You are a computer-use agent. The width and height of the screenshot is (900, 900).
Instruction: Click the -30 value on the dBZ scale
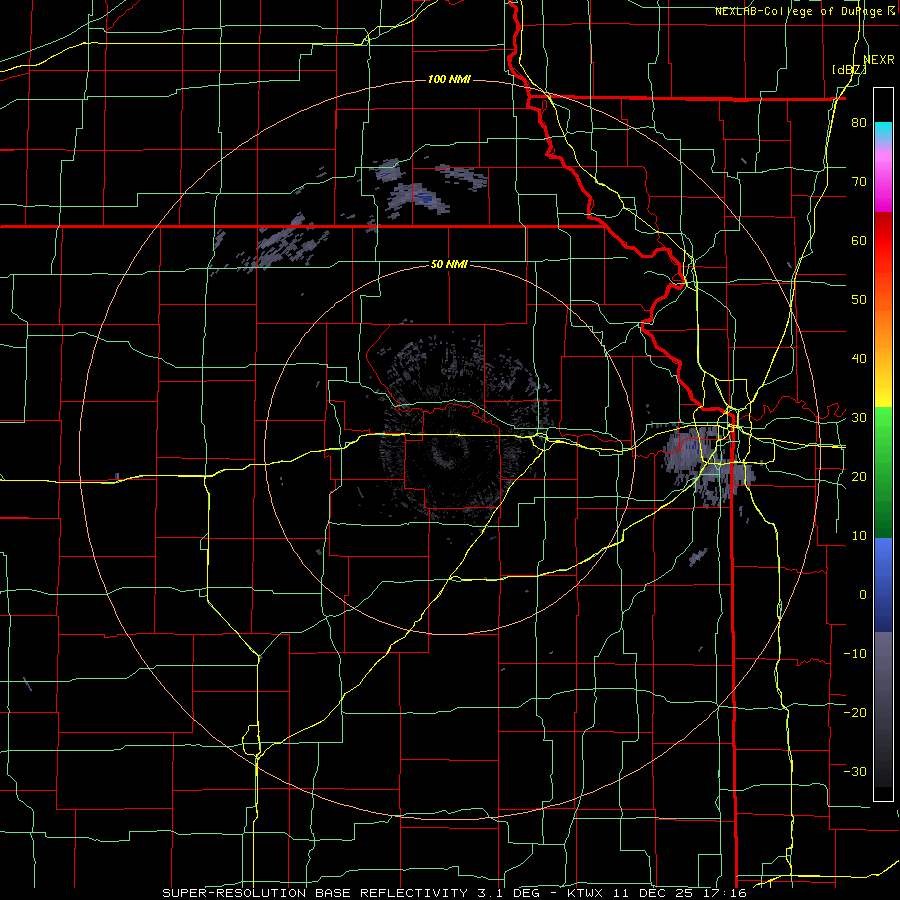[x=855, y=771]
